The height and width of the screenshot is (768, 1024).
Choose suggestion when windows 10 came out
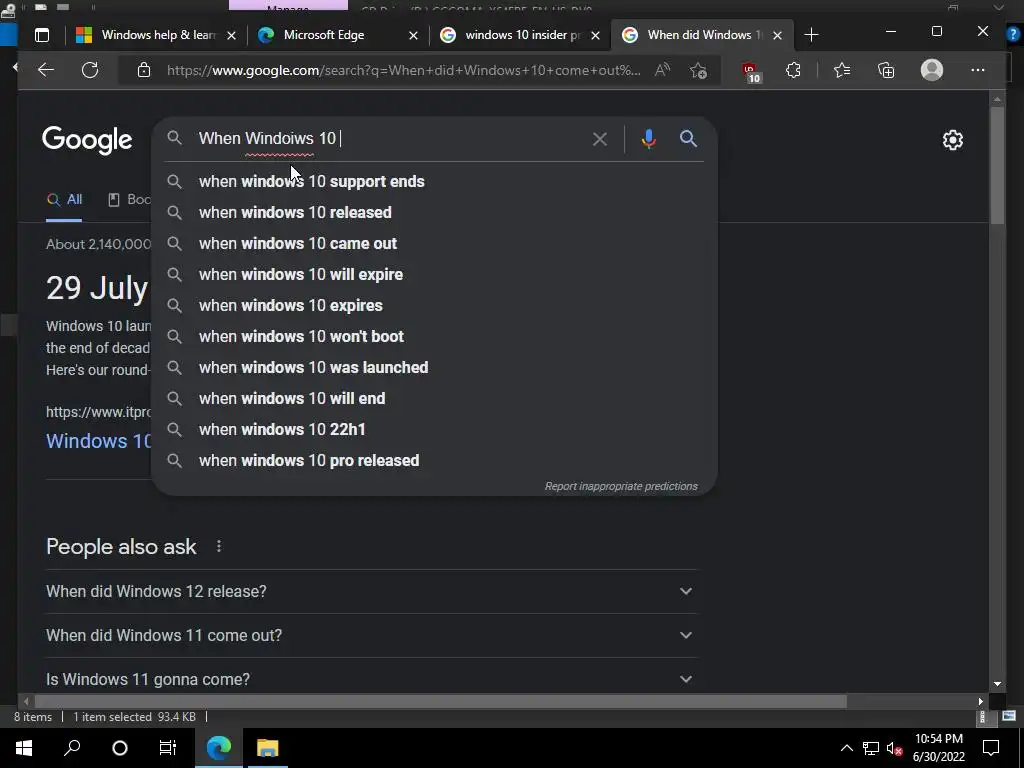click(x=434, y=244)
